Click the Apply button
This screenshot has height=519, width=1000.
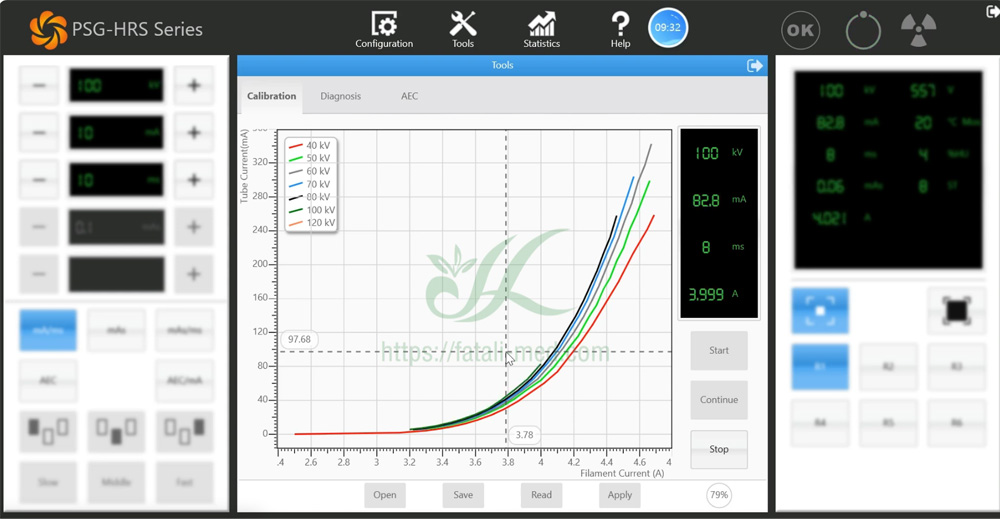(619, 495)
